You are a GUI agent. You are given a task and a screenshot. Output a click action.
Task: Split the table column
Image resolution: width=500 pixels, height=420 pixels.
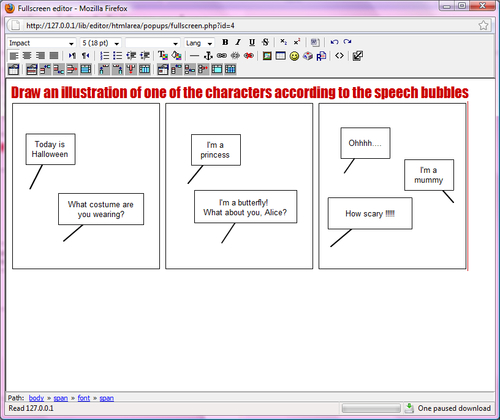[x=144, y=69]
